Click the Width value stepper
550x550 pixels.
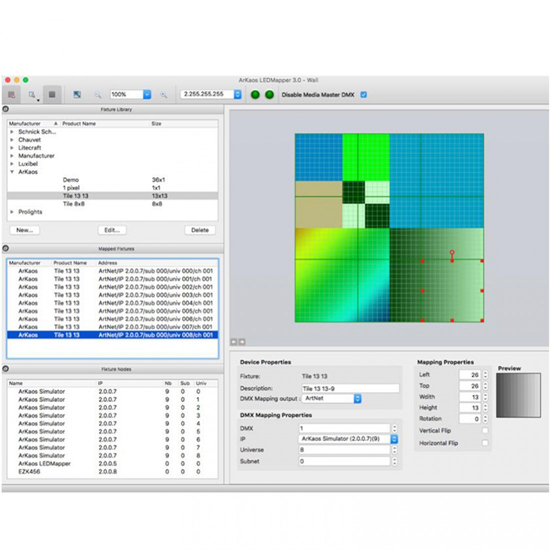coord(485,397)
